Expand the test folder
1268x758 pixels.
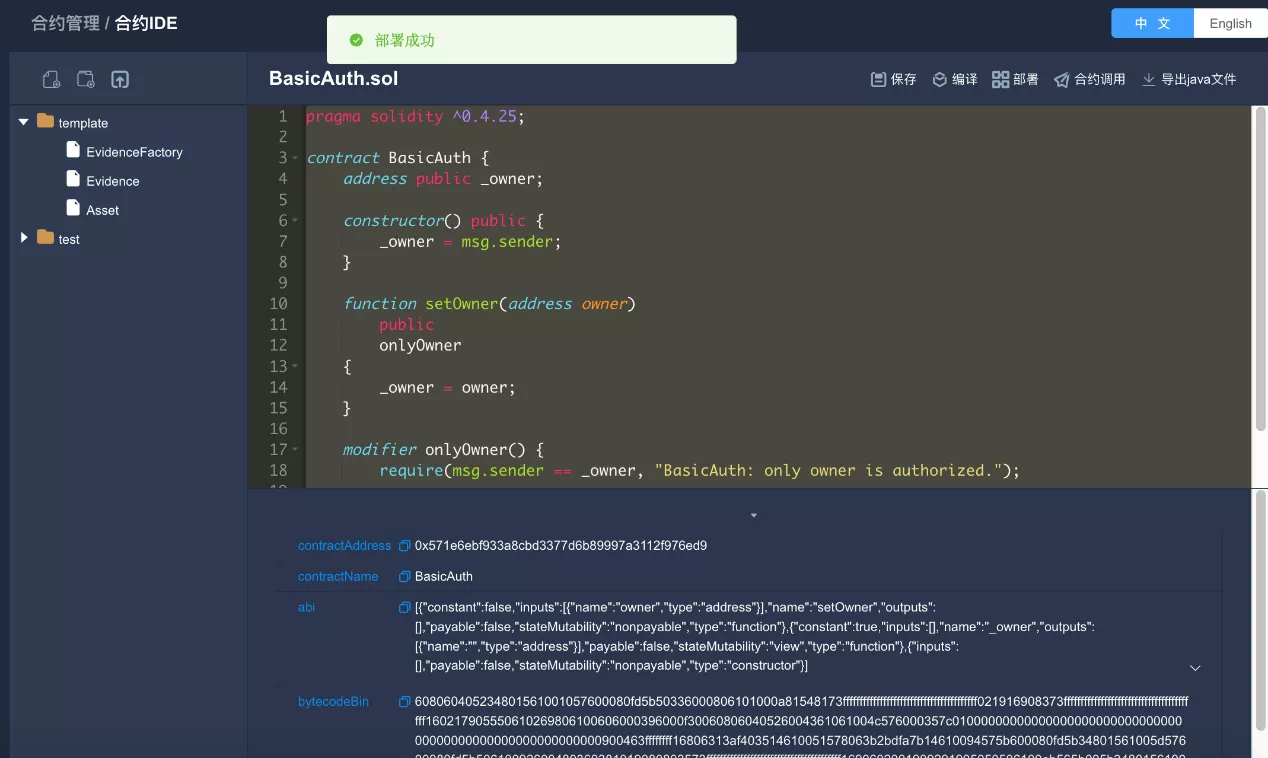pyautogui.click(x=24, y=238)
